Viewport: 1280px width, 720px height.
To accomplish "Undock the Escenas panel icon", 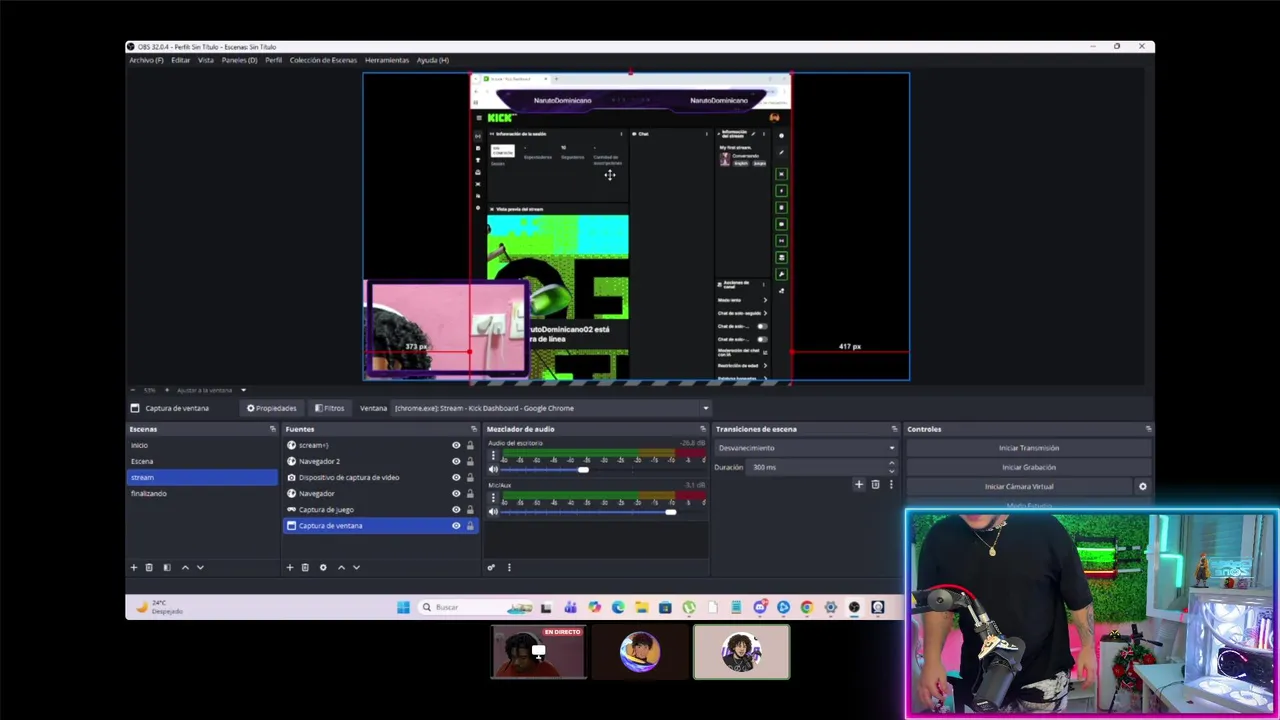I will [x=272, y=429].
